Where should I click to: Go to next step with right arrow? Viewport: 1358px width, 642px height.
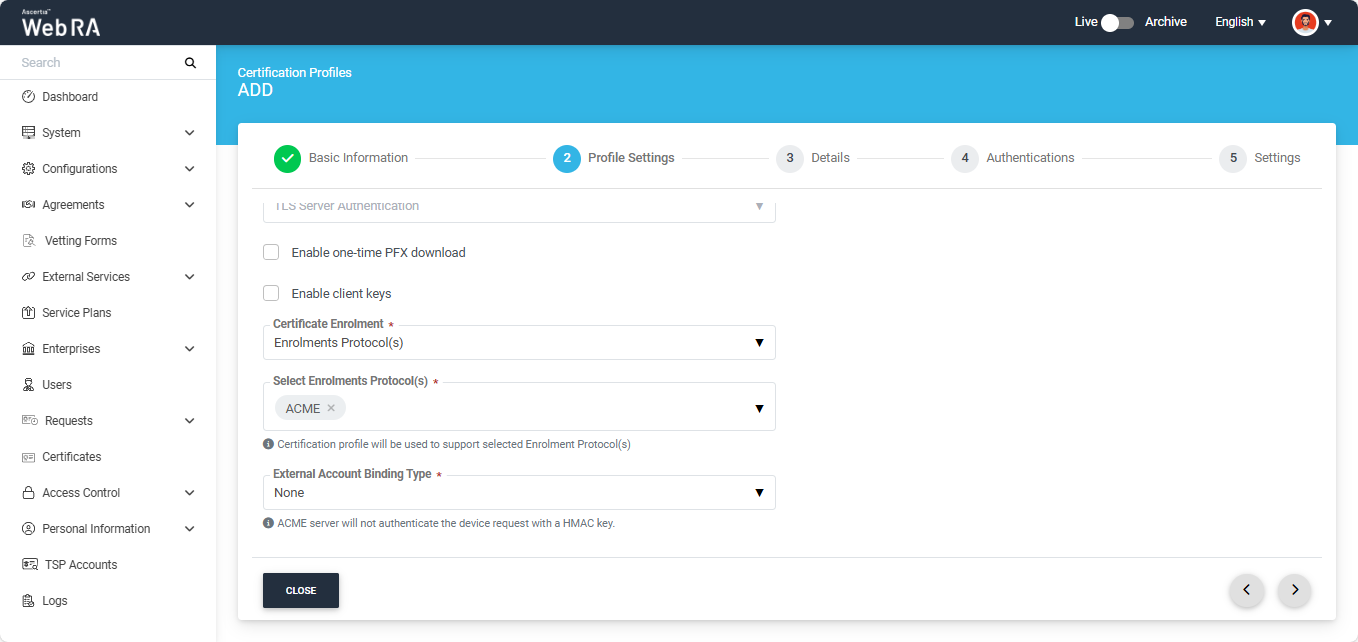1294,590
